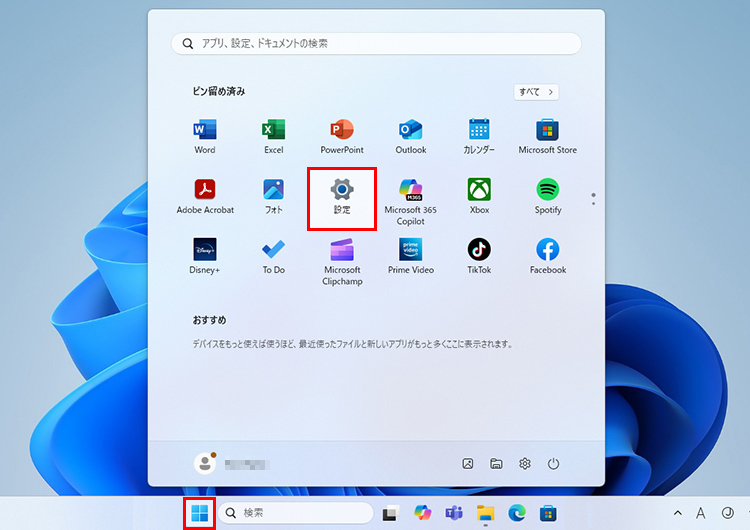Click the すべて button to show all apps
The image size is (750, 530).
point(536,92)
